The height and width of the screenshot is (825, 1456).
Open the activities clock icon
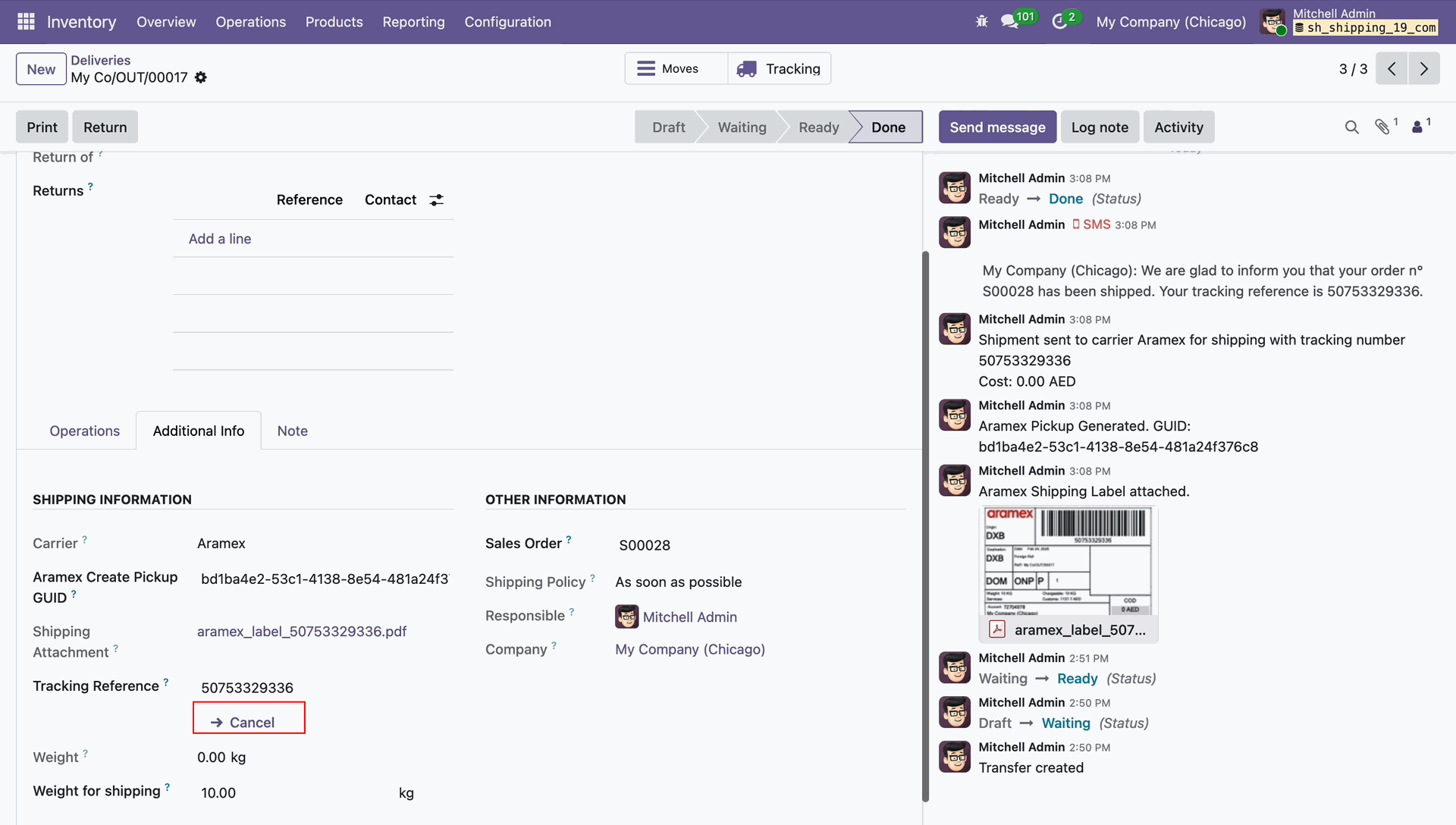tap(1059, 22)
